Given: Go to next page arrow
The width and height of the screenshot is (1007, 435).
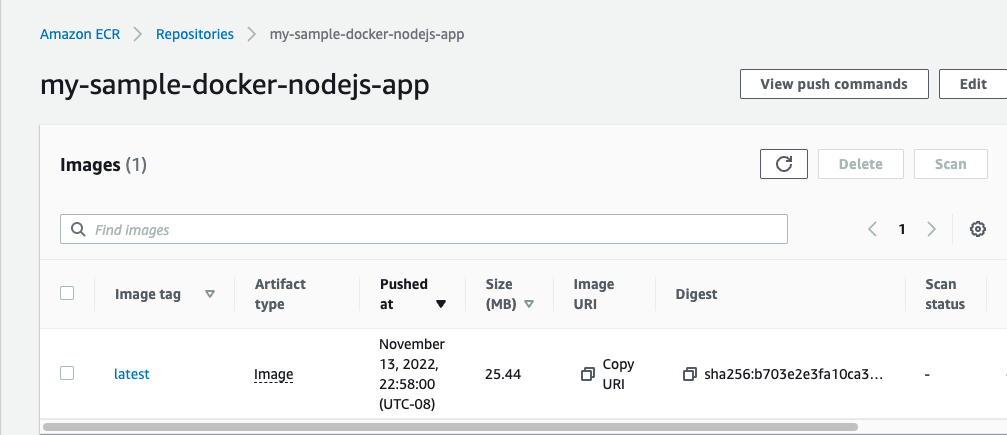Looking at the screenshot, I should (932, 229).
